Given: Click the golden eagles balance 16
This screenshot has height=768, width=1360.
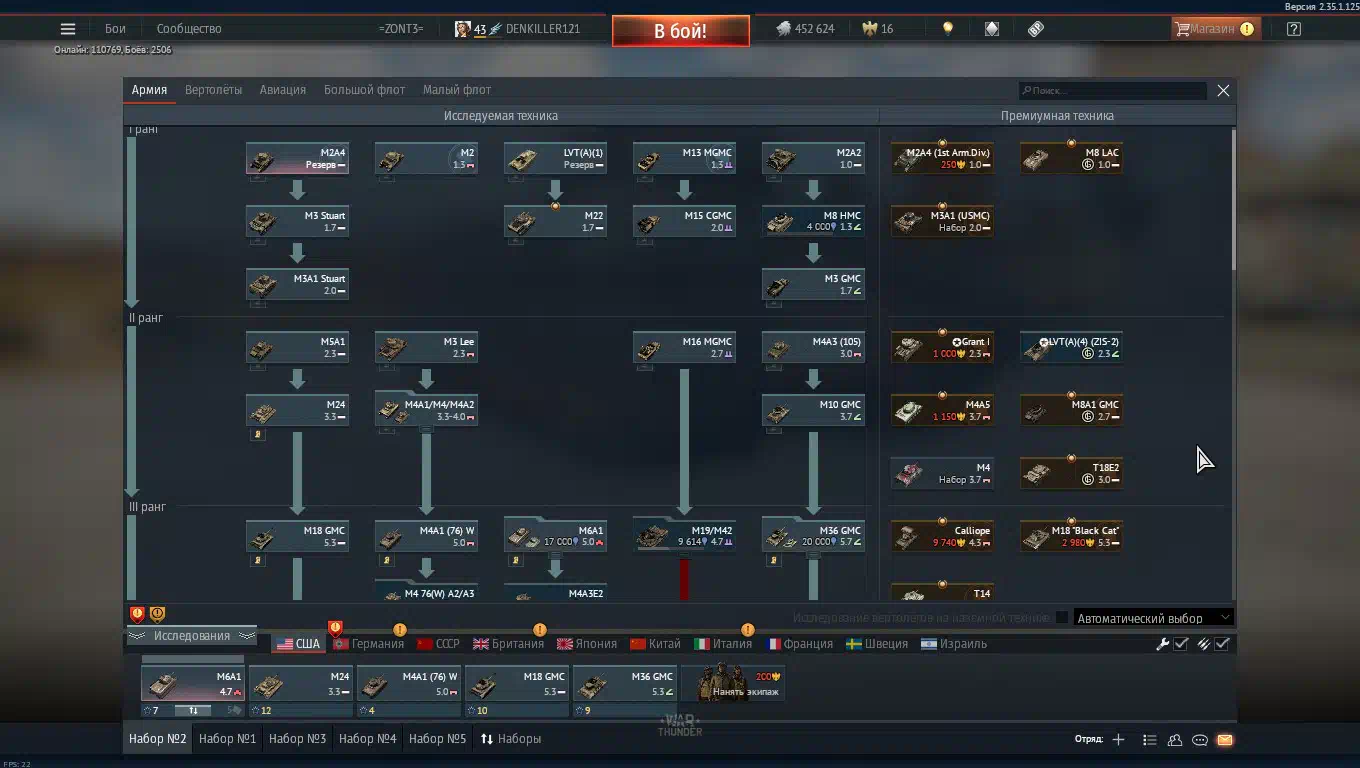Looking at the screenshot, I should click(877, 29).
